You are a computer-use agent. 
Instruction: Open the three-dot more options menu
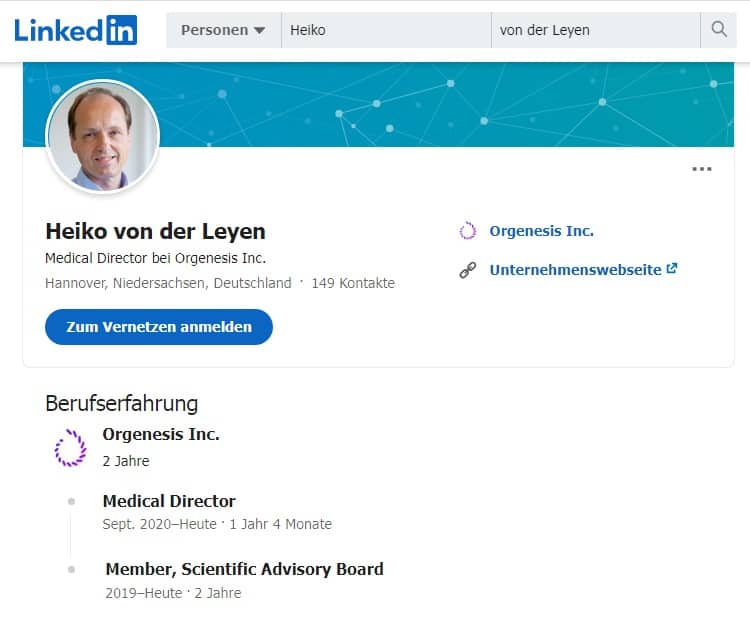pos(702,169)
